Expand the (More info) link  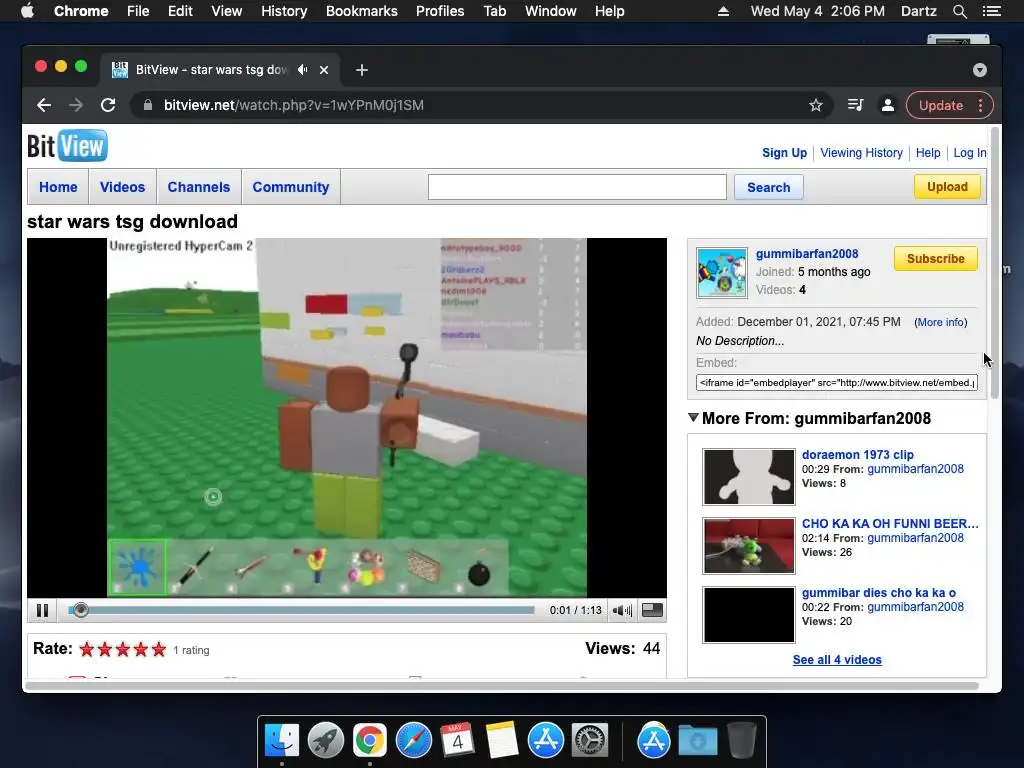click(940, 322)
